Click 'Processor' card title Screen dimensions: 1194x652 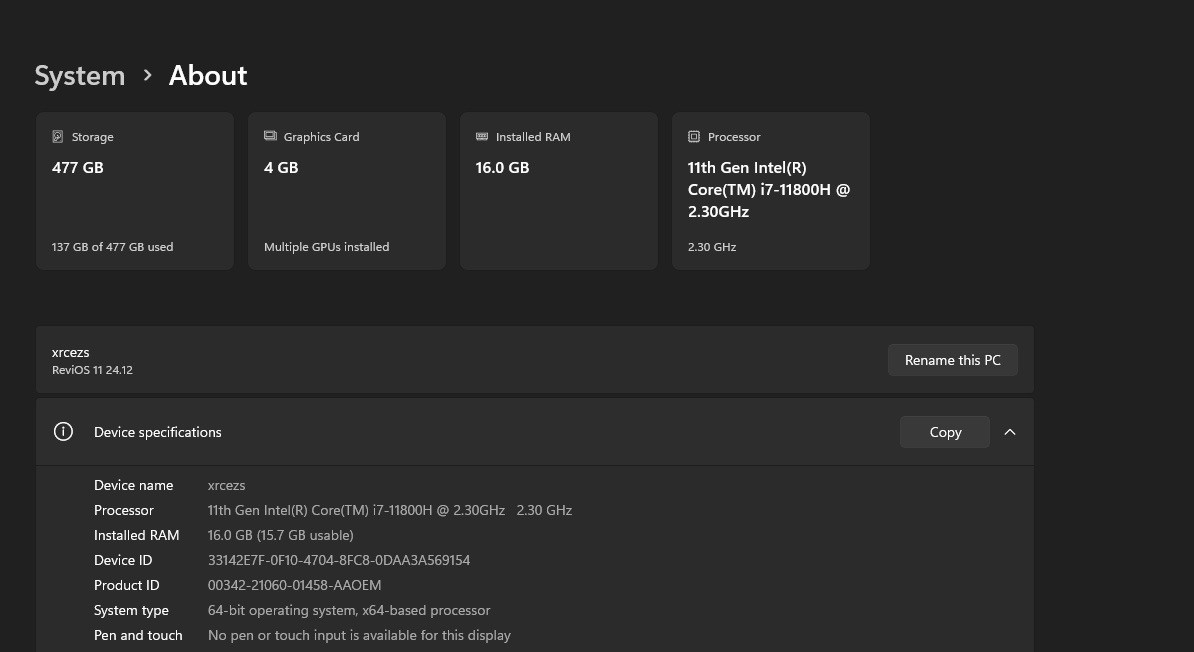(x=734, y=137)
